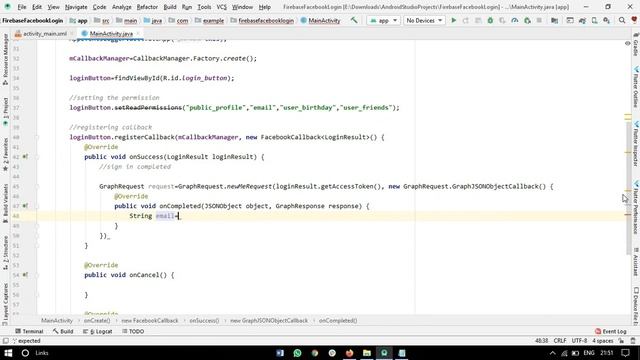Click editor vertical scrollbar thumb
This screenshot has width=640, height=360.
pyautogui.click(x=628, y=188)
